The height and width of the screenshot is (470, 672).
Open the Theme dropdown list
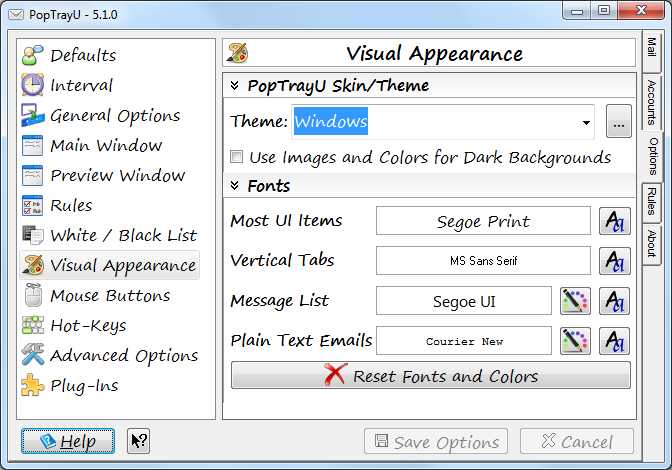click(x=586, y=123)
